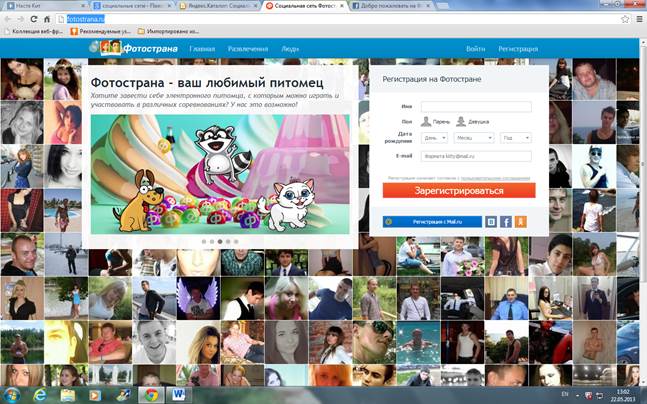Open the Коллекция веб-фр... bookmark
Viewport: 647px width, 404px height.
pos(33,31)
